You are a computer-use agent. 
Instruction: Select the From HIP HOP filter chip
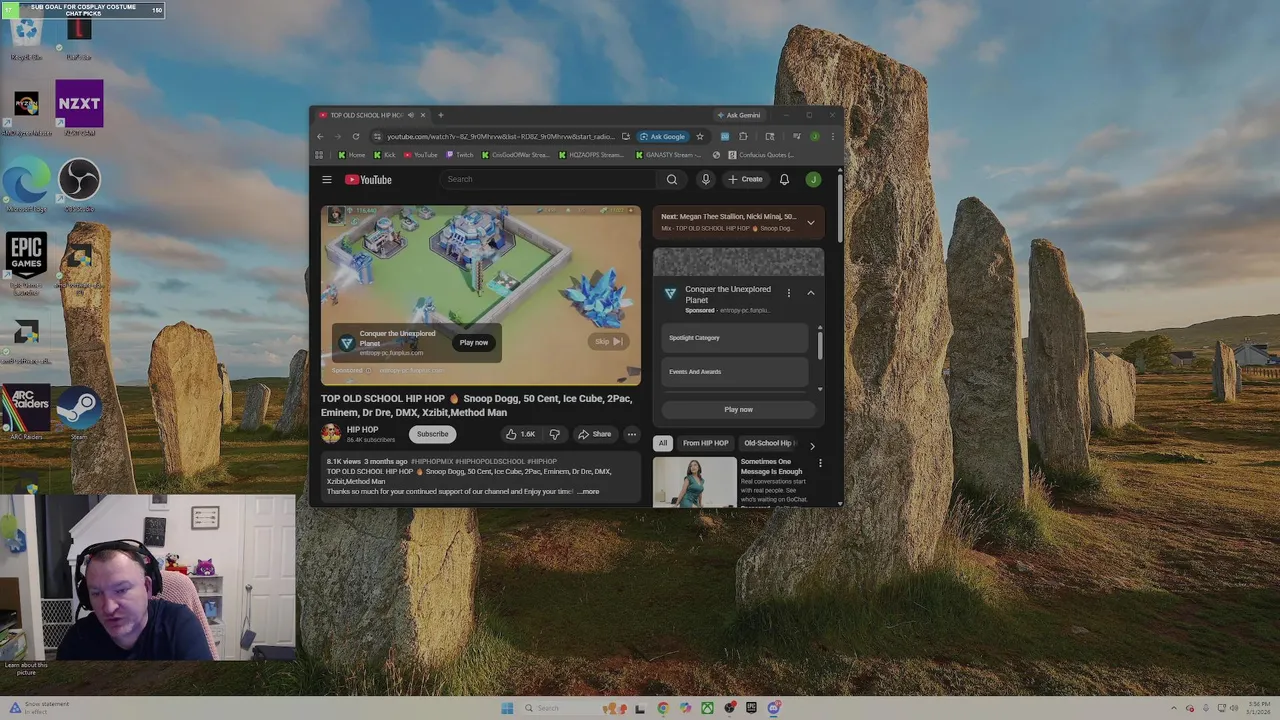(x=706, y=443)
